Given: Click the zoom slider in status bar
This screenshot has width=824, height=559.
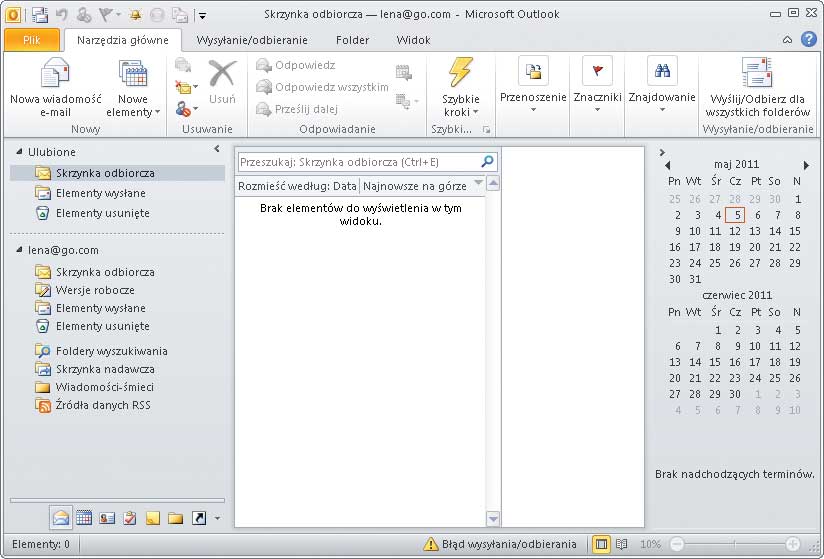Looking at the screenshot, I should pos(736,544).
